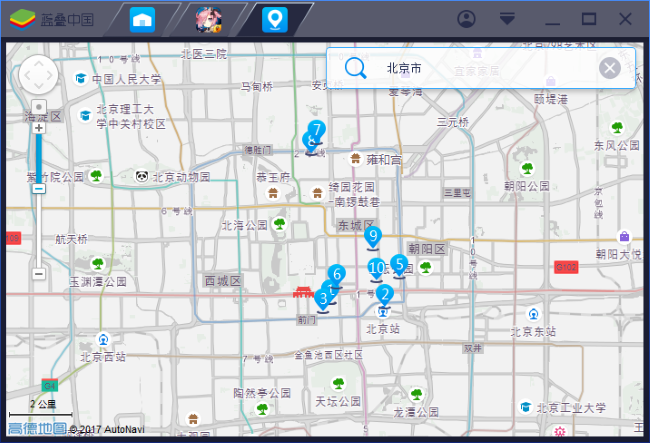650x443 pixels.
Task: Switch to the anime game tab
Action: click(x=209, y=19)
